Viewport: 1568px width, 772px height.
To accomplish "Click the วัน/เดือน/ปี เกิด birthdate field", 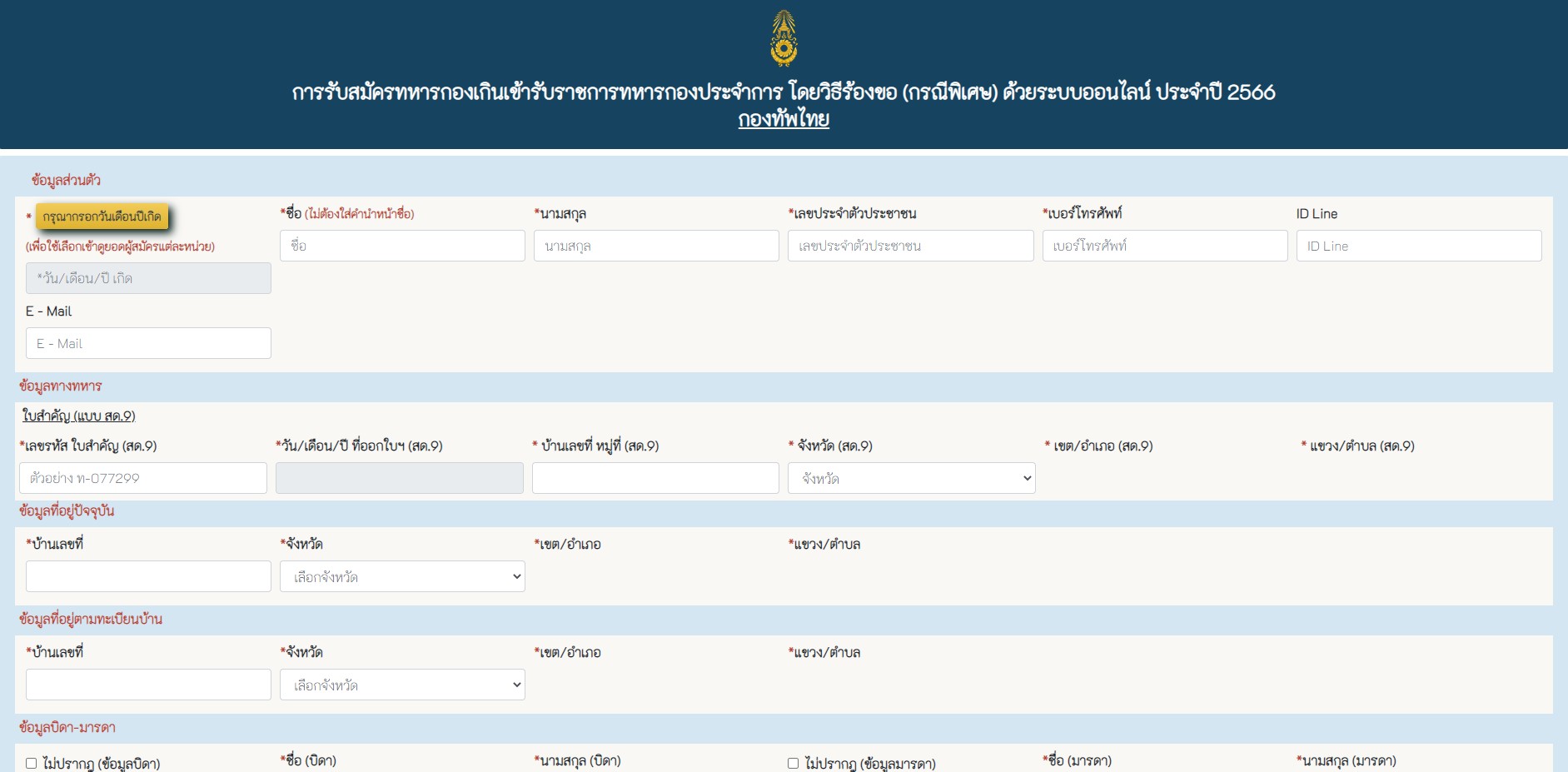I will point(147,277).
